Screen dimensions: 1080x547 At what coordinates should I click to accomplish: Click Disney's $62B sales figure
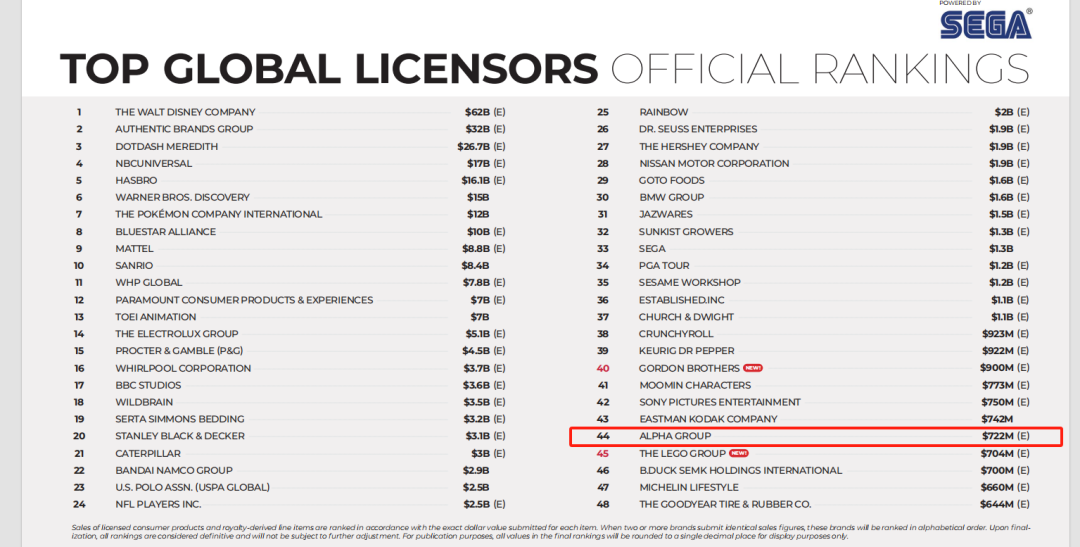coord(477,112)
